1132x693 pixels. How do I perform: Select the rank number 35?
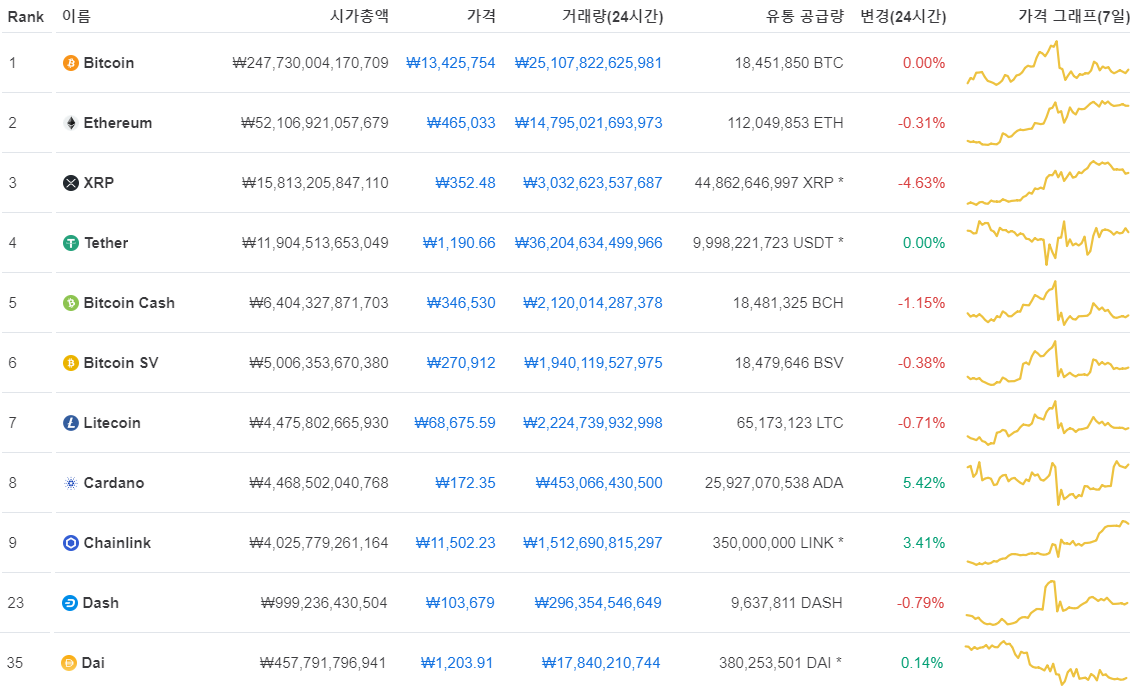(x=15, y=662)
